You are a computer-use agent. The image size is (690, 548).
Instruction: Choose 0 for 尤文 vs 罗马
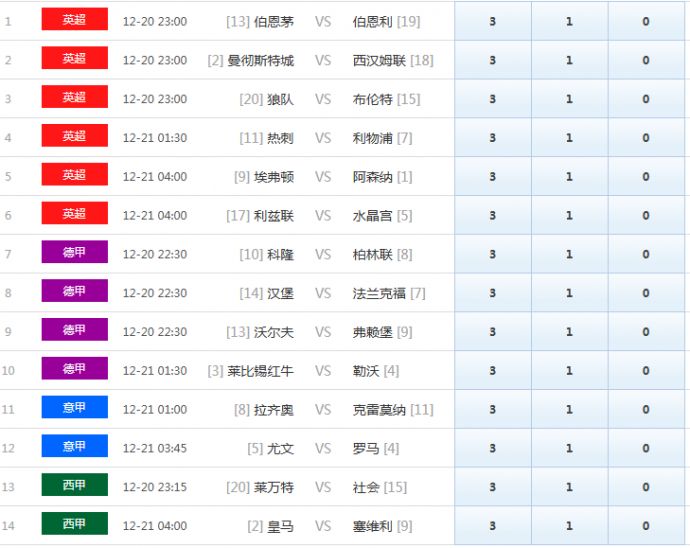coord(646,448)
